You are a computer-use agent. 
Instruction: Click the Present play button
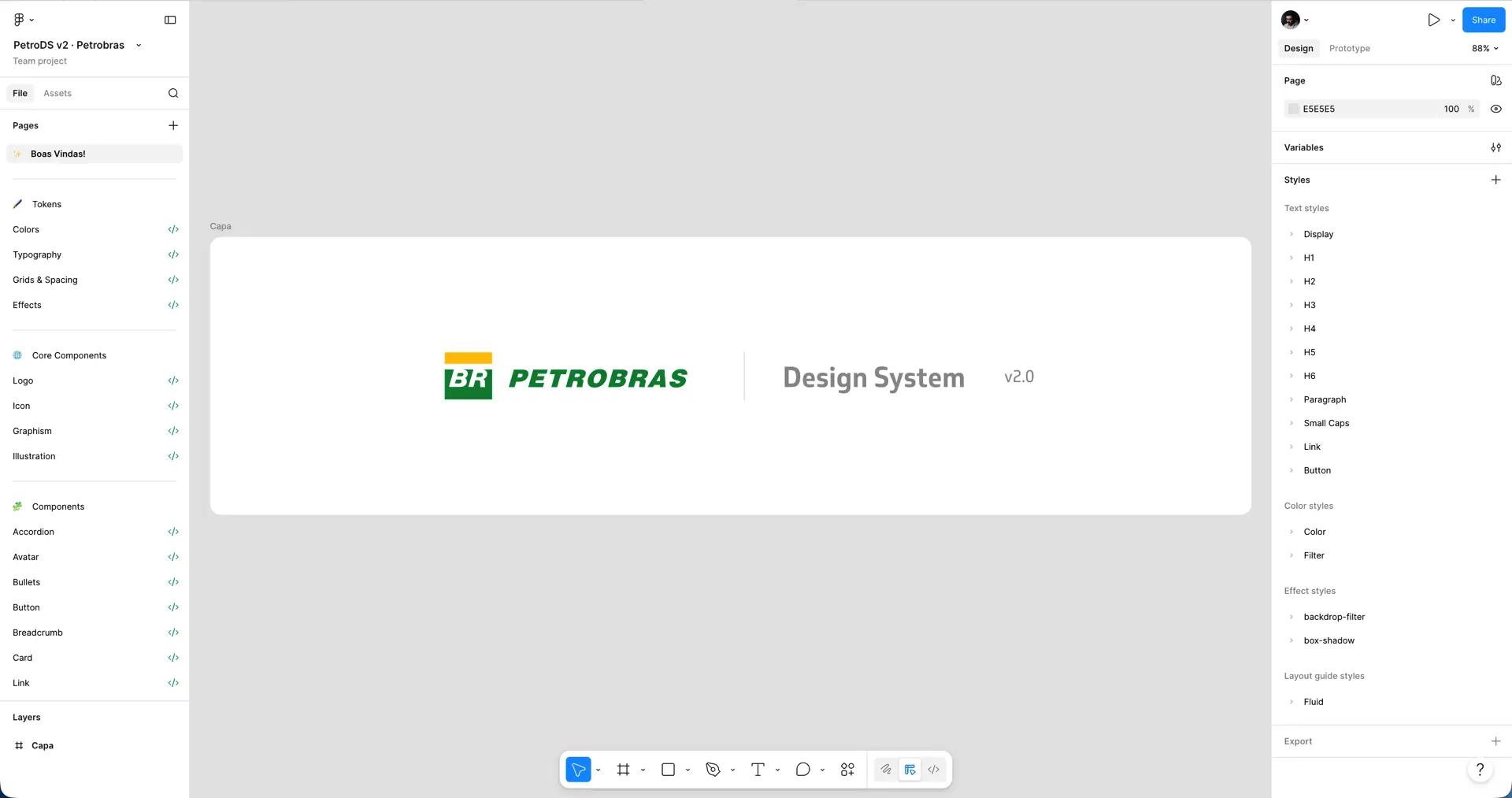[x=1433, y=20]
